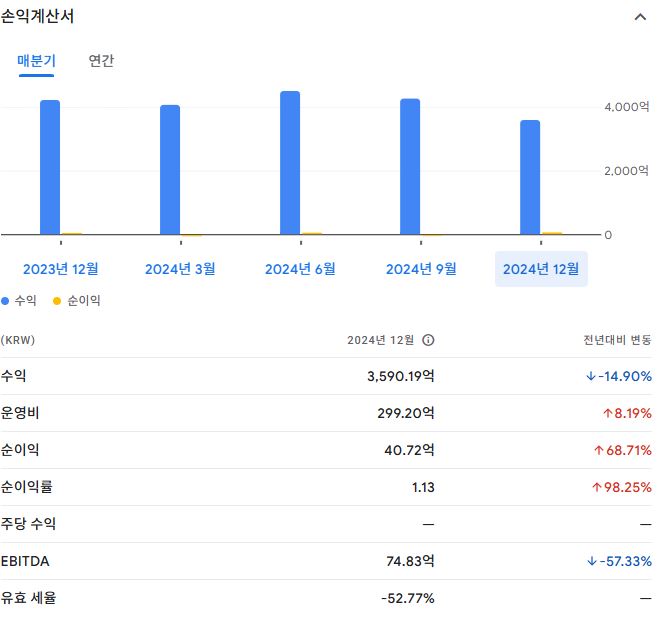
Task: Click the 순이익률 row label
Action: point(27,487)
